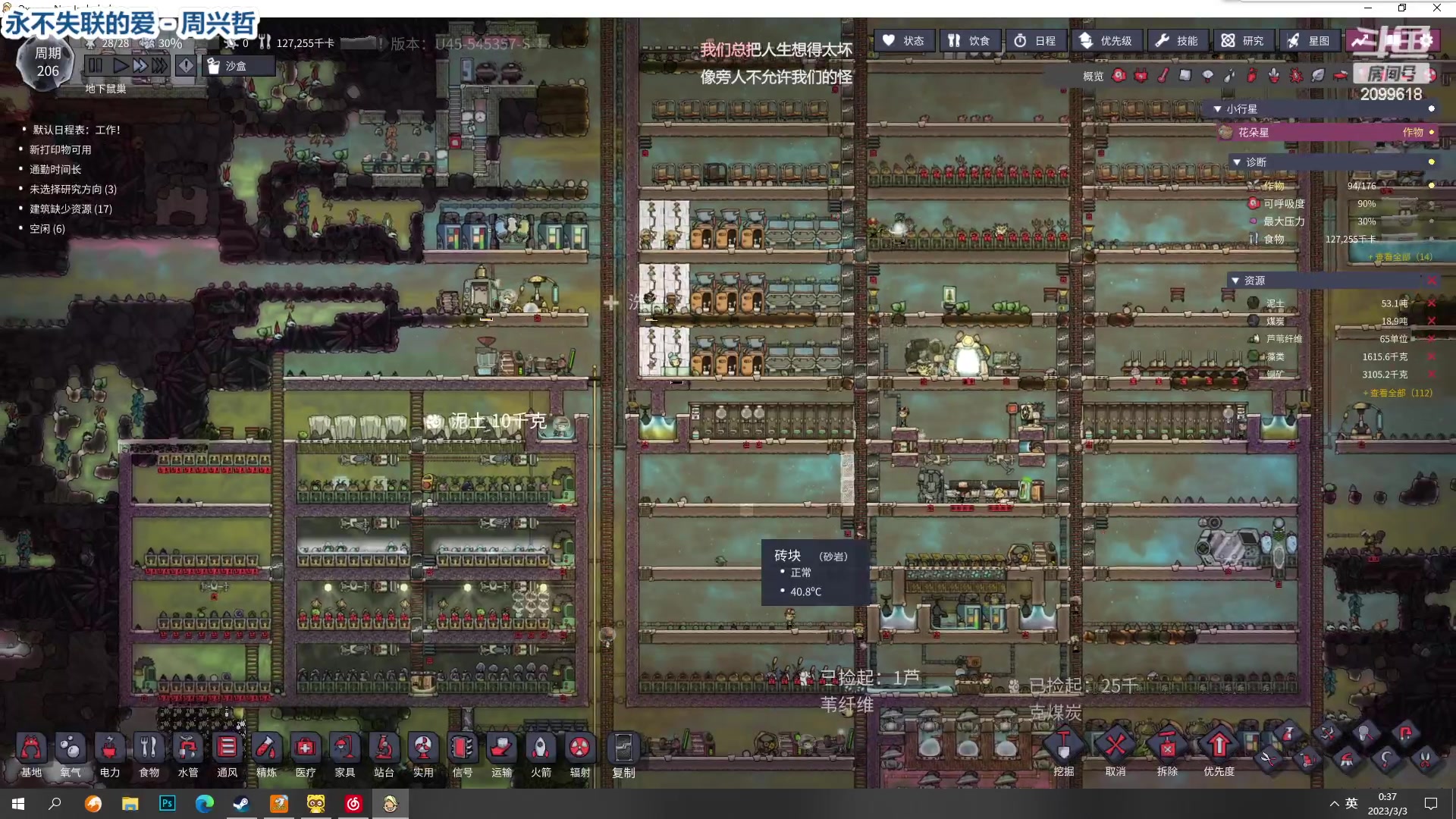Open Steam from the Windows taskbar
Screen dimensions: 1456x819
pos(242,803)
